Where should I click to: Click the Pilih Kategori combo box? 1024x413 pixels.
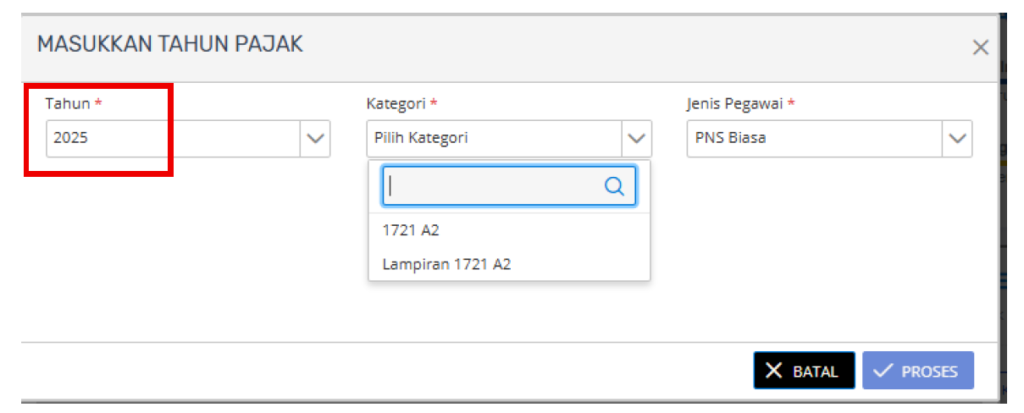click(494, 138)
